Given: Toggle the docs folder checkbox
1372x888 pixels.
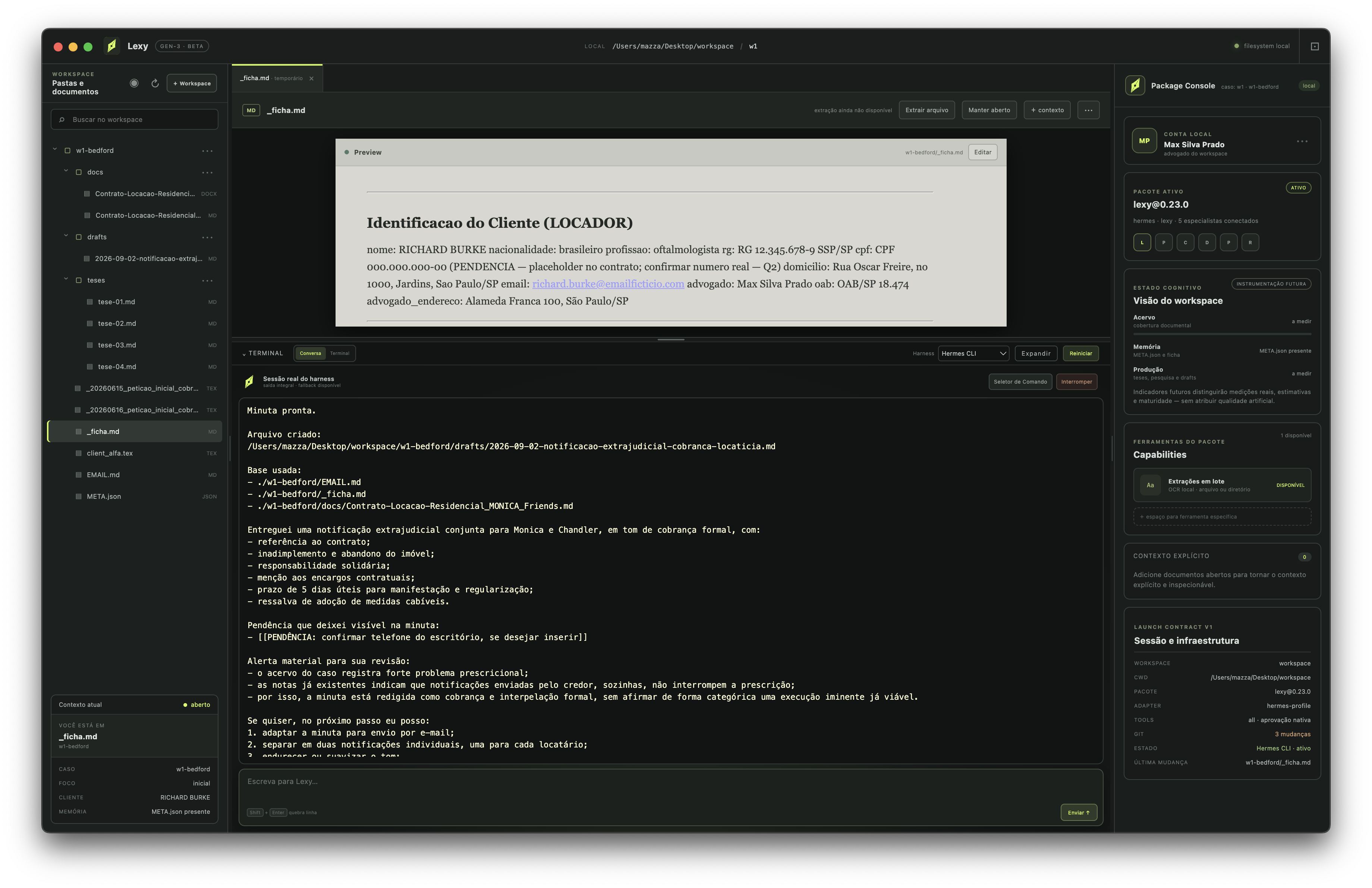Looking at the screenshot, I should (x=79, y=172).
